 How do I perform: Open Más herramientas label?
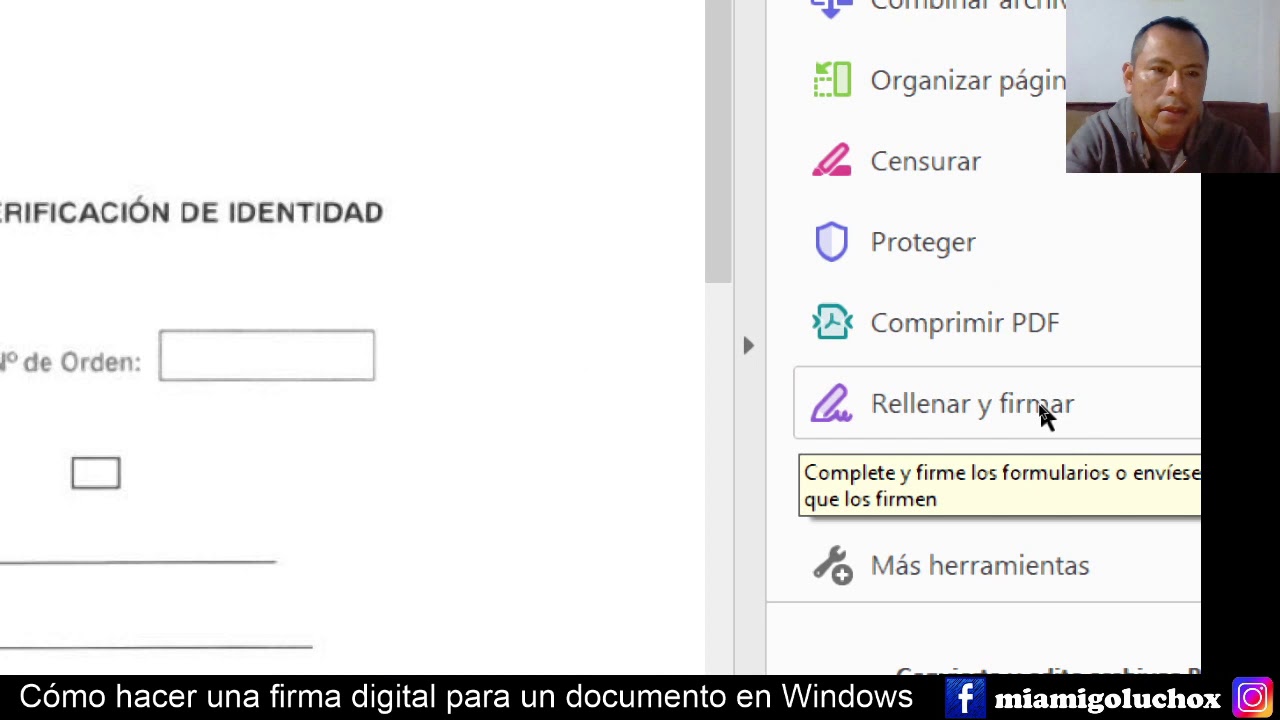pyautogui.click(x=980, y=565)
